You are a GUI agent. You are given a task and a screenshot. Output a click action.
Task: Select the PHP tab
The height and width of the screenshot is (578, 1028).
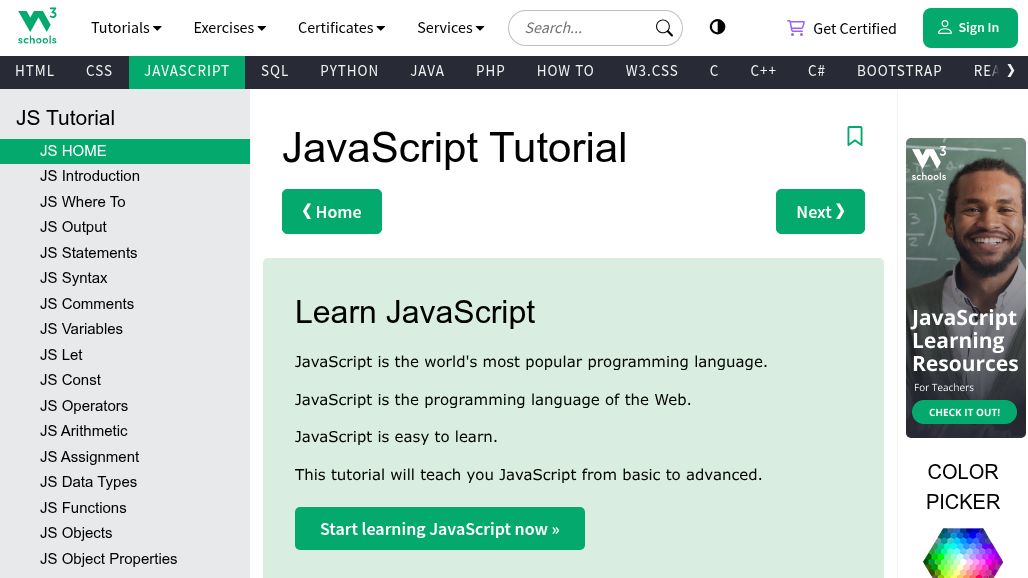pos(490,71)
